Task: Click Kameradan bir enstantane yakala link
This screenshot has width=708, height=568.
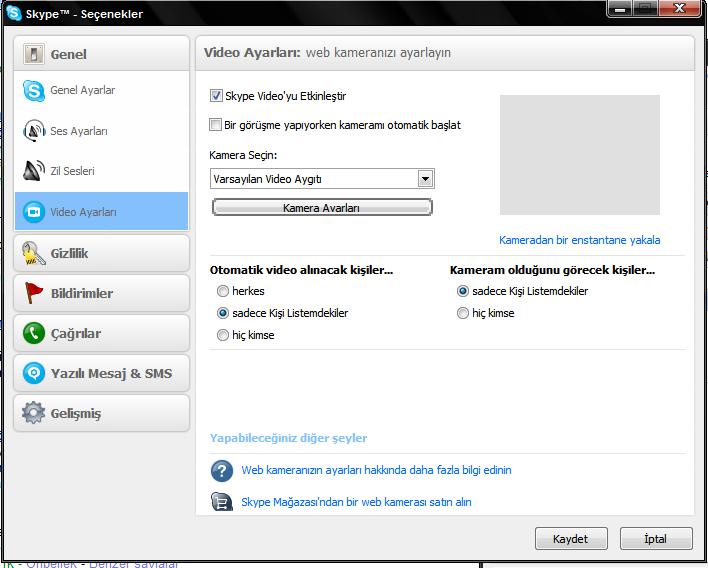Action: point(580,240)
